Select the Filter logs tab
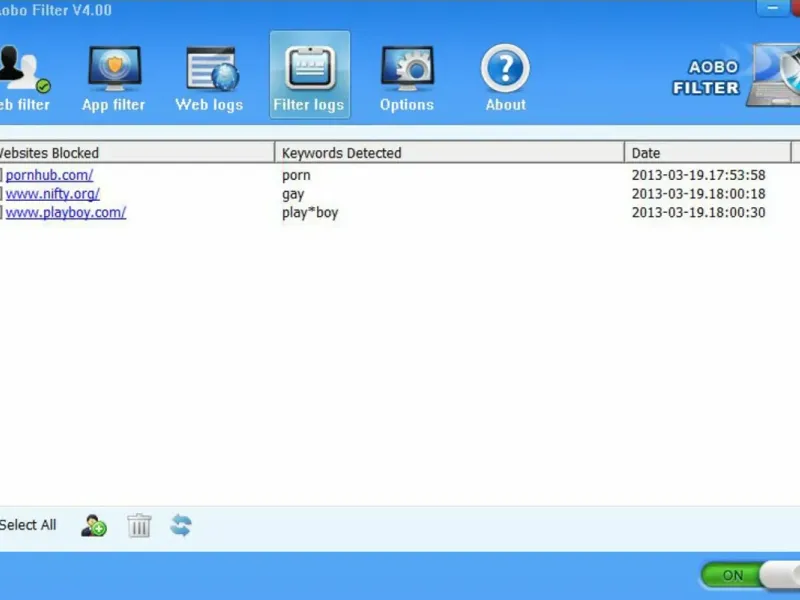 pos(310,75)
